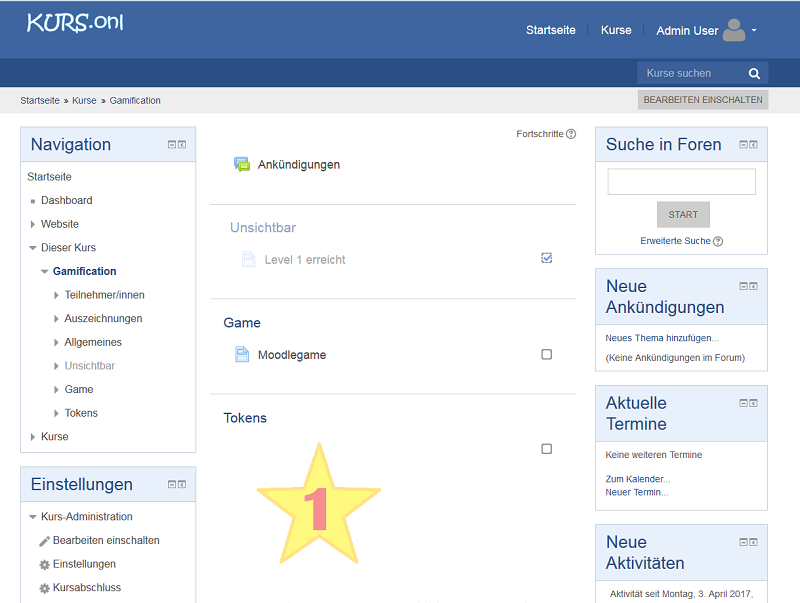Click the Moodlegame activity icon
Viewport: 800px width, 603px height.
[x=242, y=354]
